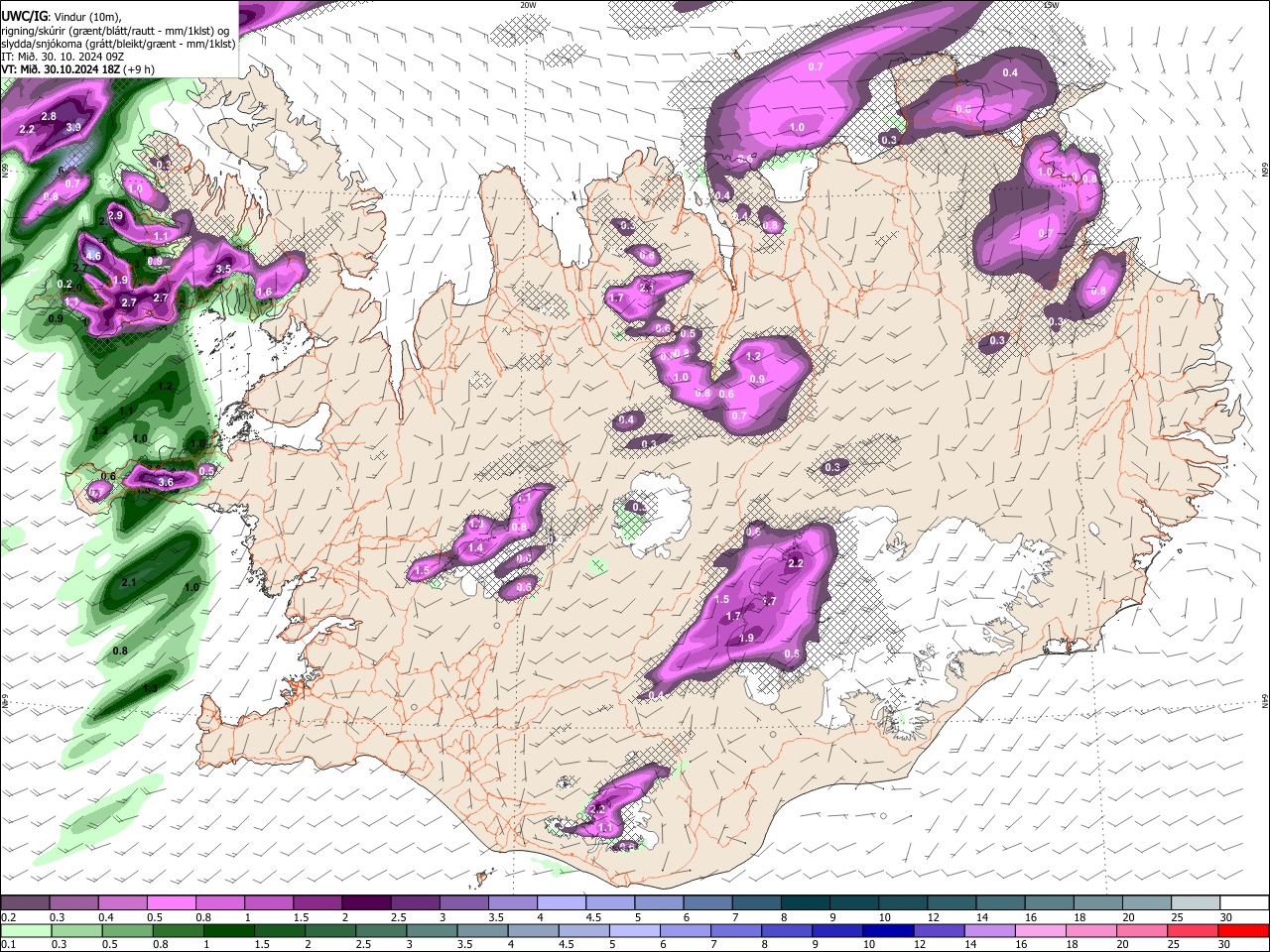This screenshot has width=1270, height=952.
Task: Pick pink rain swatch for 18–20 mm
Action: [1089, 930]
